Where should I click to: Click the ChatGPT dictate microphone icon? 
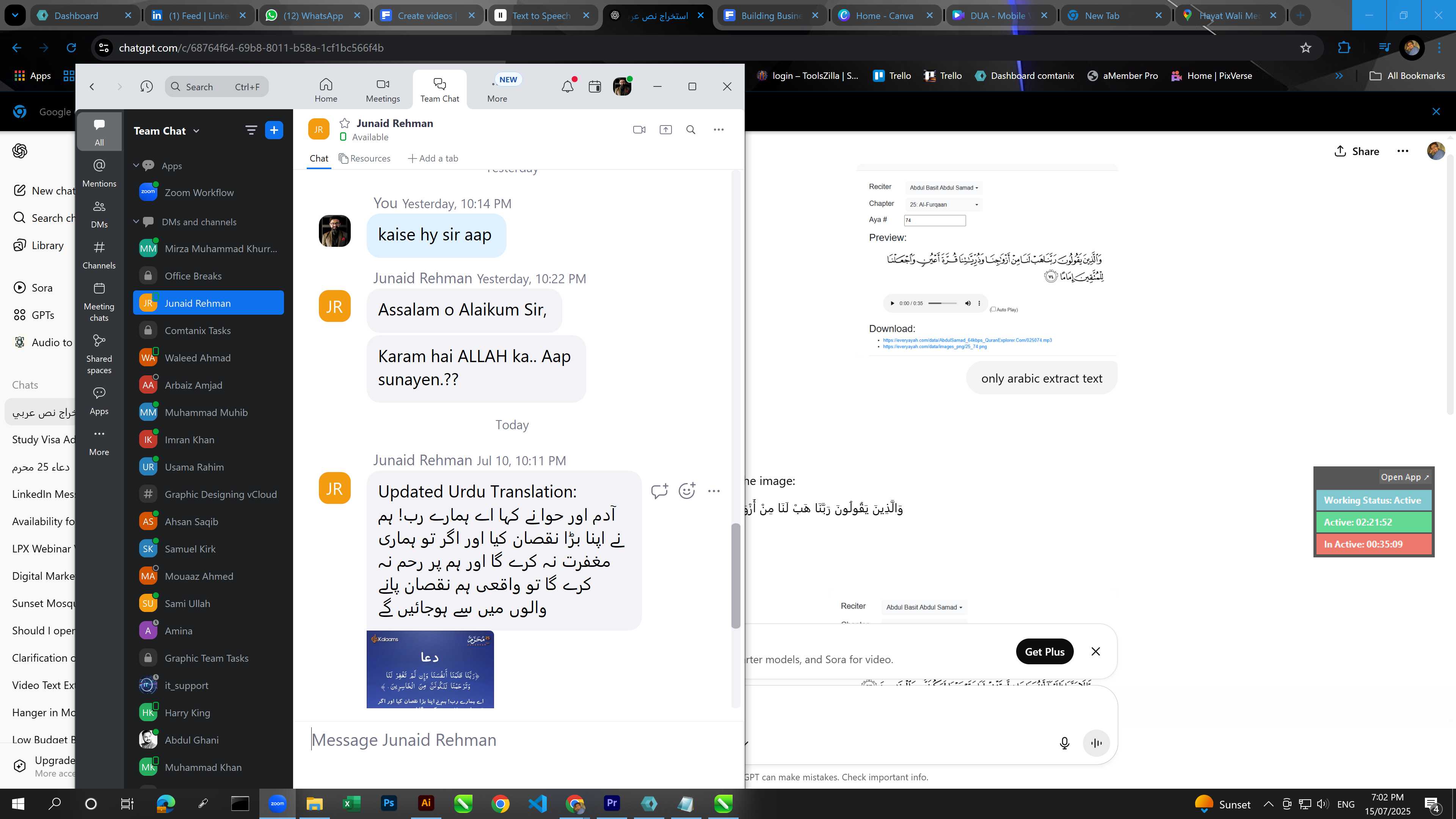point(1064,743)
